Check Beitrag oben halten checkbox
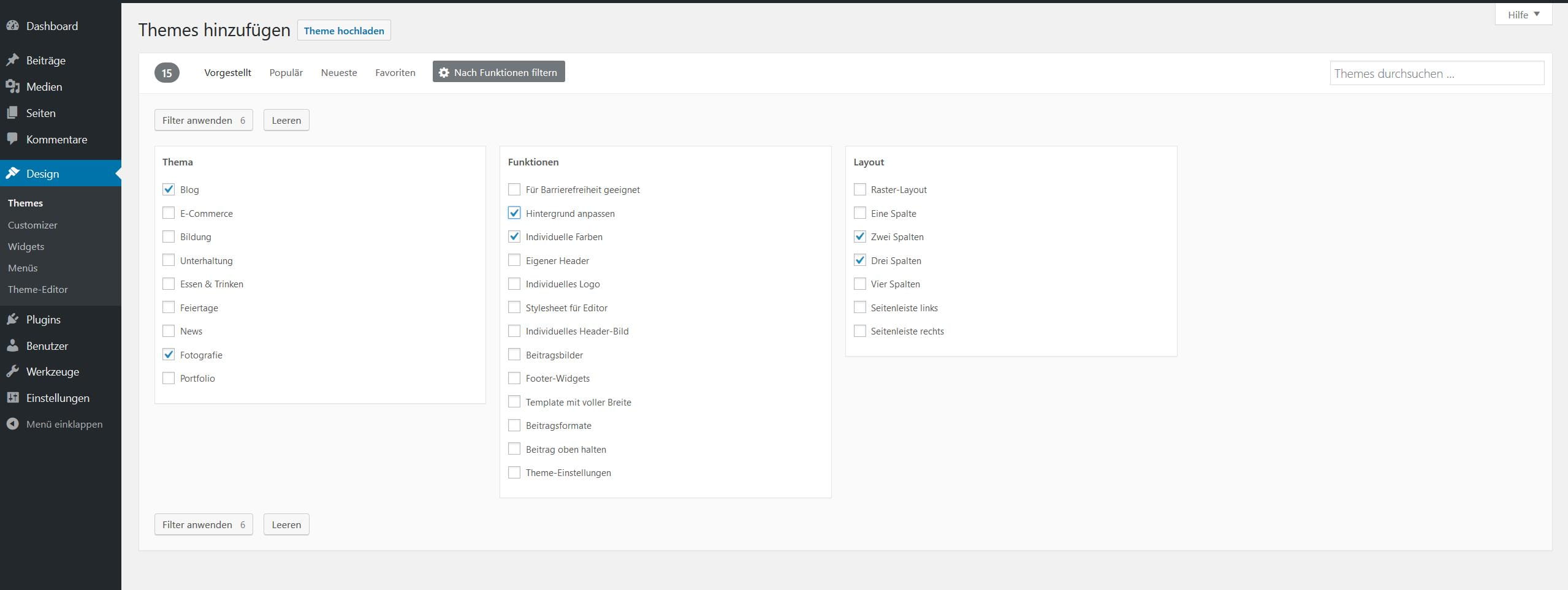Image resolution: width=1568 pixels, height=590 pixels. pos(514,449)
